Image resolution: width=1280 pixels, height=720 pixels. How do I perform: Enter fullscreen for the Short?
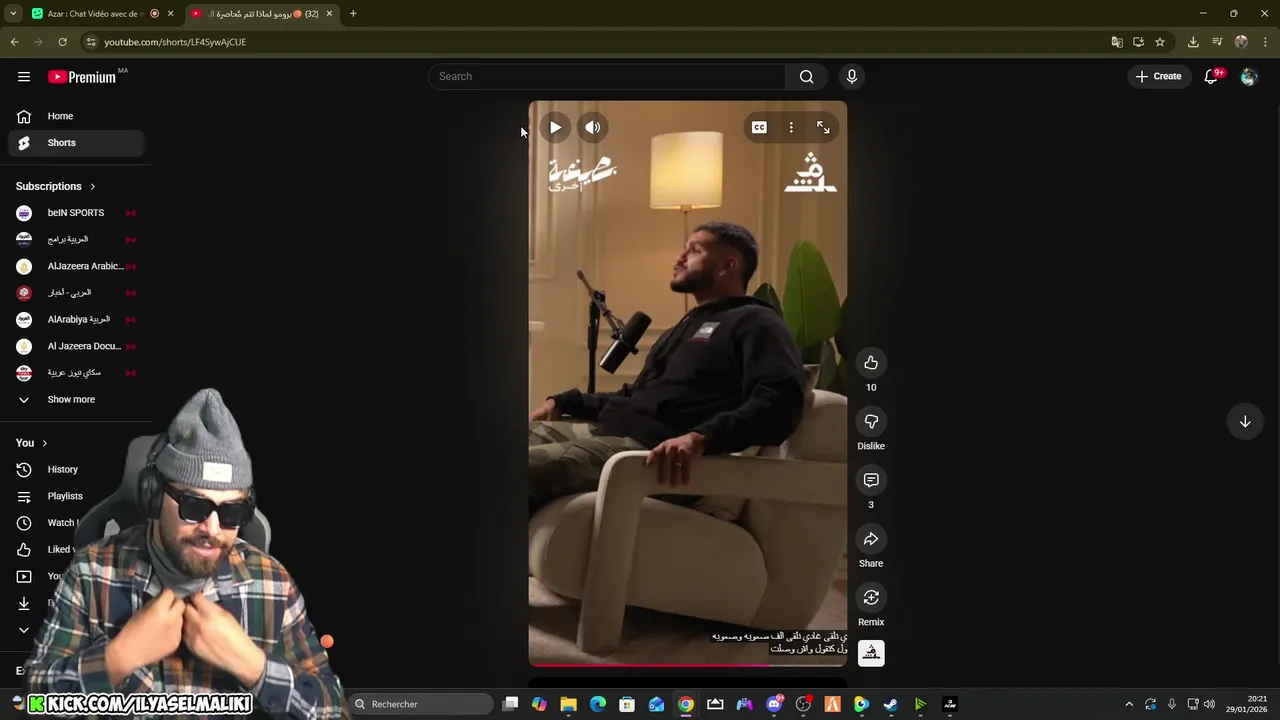(x=823, y=127)
